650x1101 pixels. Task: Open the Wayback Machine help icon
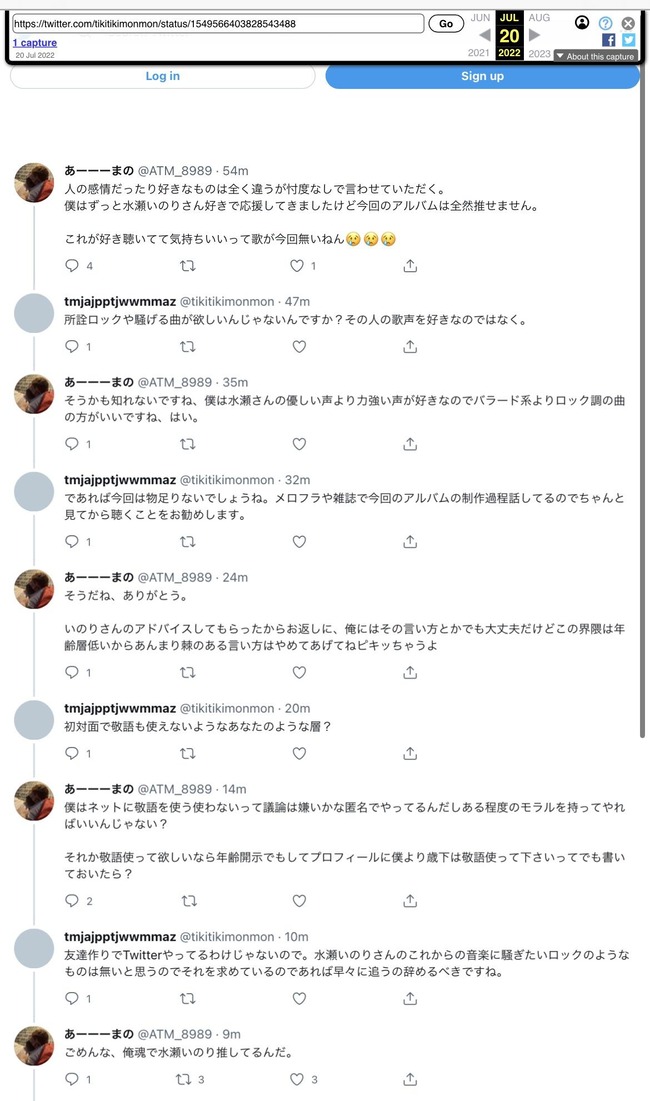pyautogui.click(x=605, y=23)
